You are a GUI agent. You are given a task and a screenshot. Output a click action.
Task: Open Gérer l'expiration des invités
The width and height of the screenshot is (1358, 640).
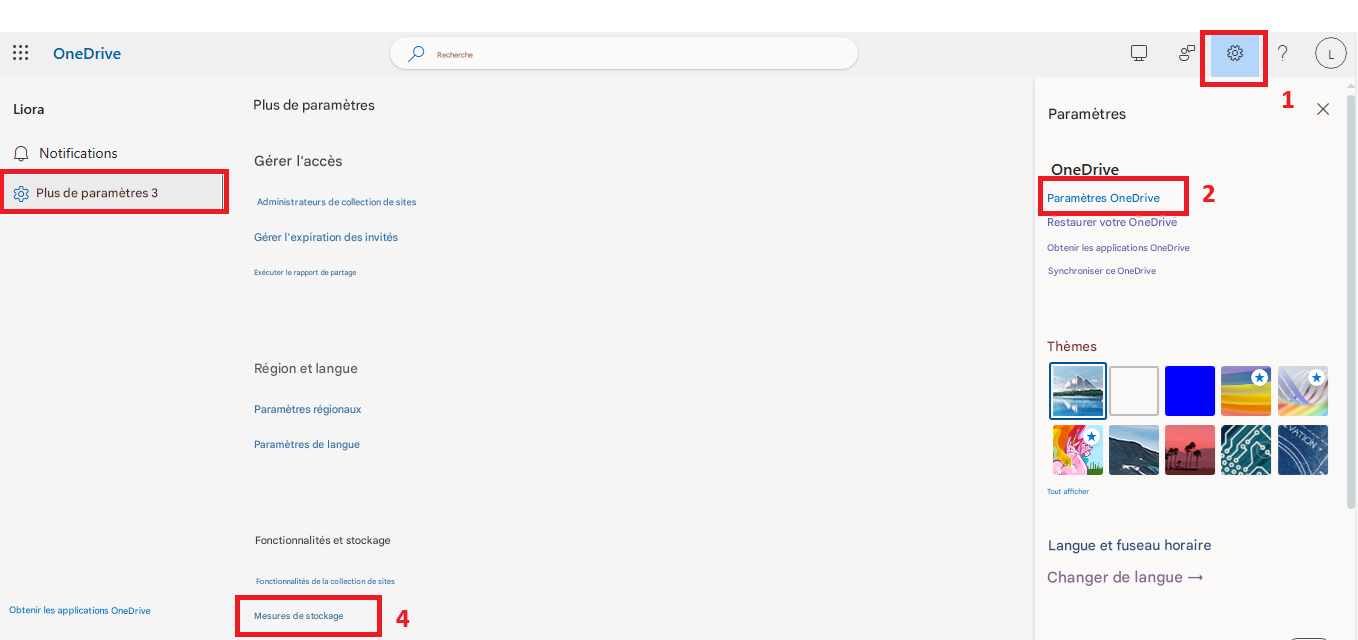pos(326,237)
